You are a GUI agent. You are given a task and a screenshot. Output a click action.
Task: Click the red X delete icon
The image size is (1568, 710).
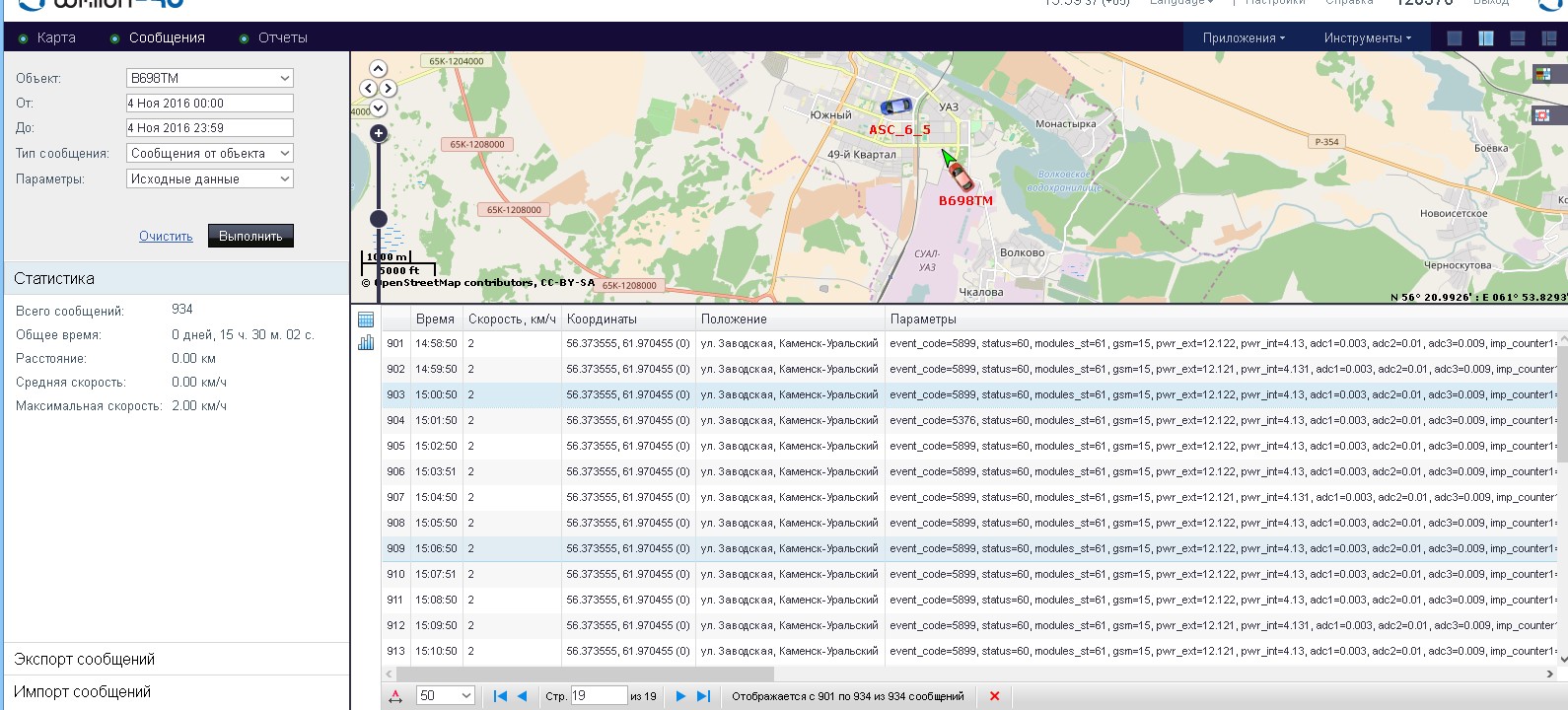[994, 696]
